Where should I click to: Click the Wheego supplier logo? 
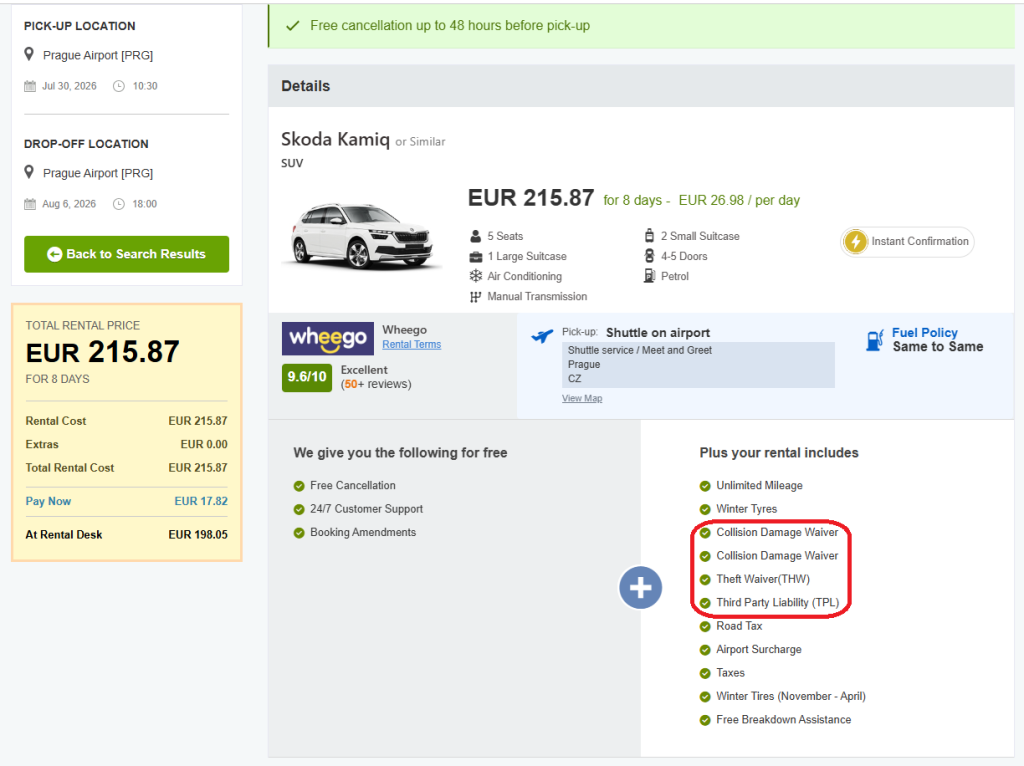pyautogui.click(x=327, y=338)
